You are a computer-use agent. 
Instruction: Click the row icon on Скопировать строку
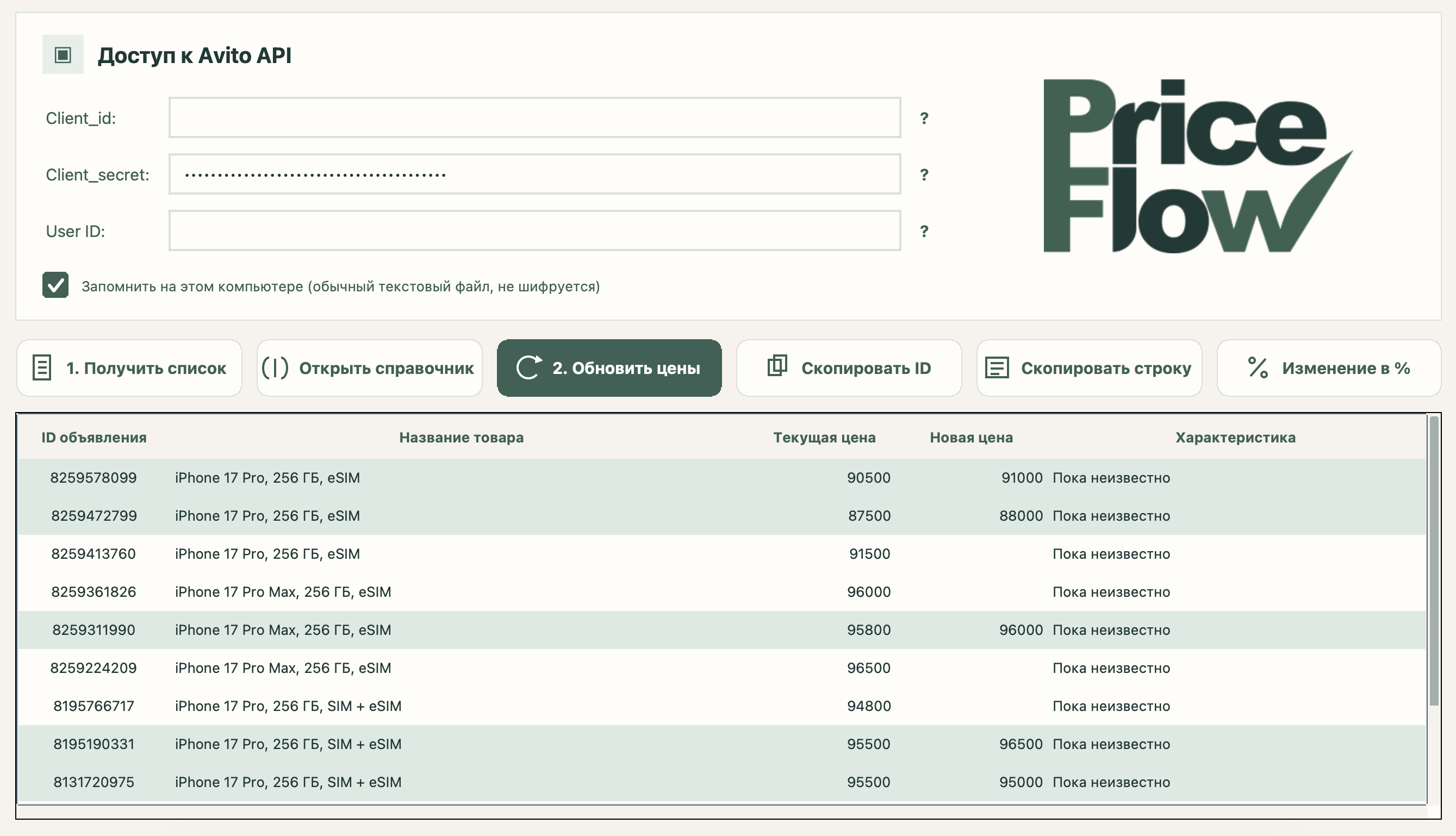997,367
